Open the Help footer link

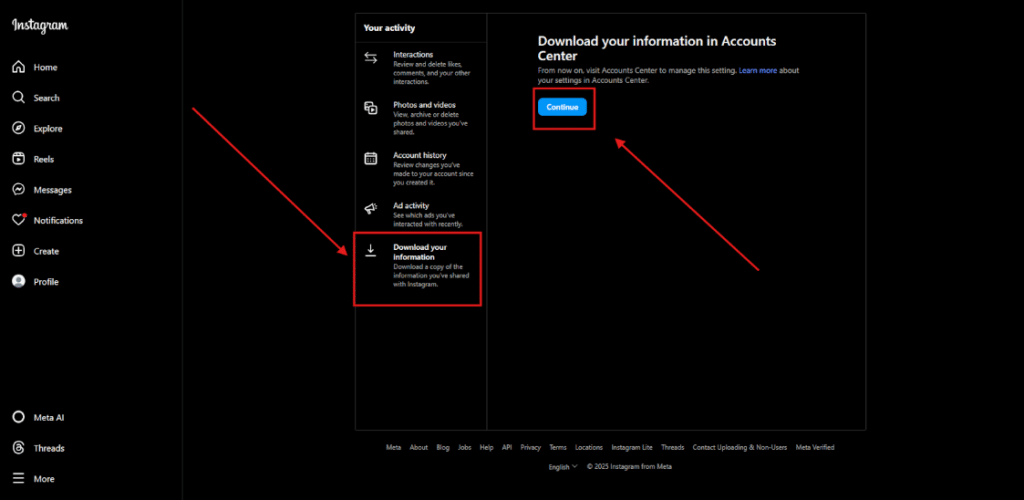click(x=487, y=448)
